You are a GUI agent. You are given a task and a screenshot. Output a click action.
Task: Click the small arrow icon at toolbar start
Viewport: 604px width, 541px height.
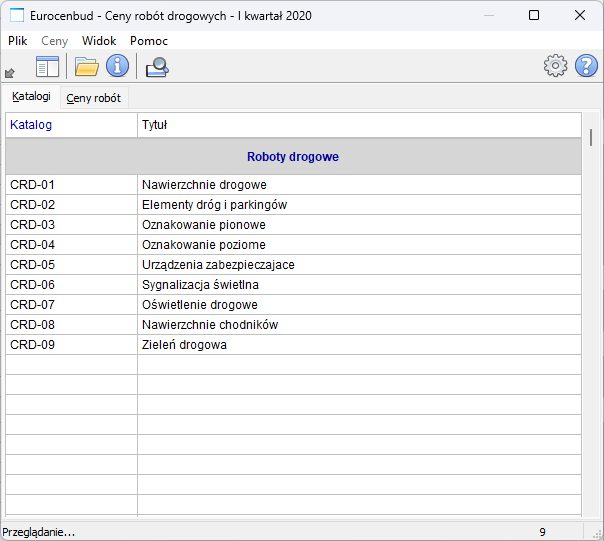[10, 72]
